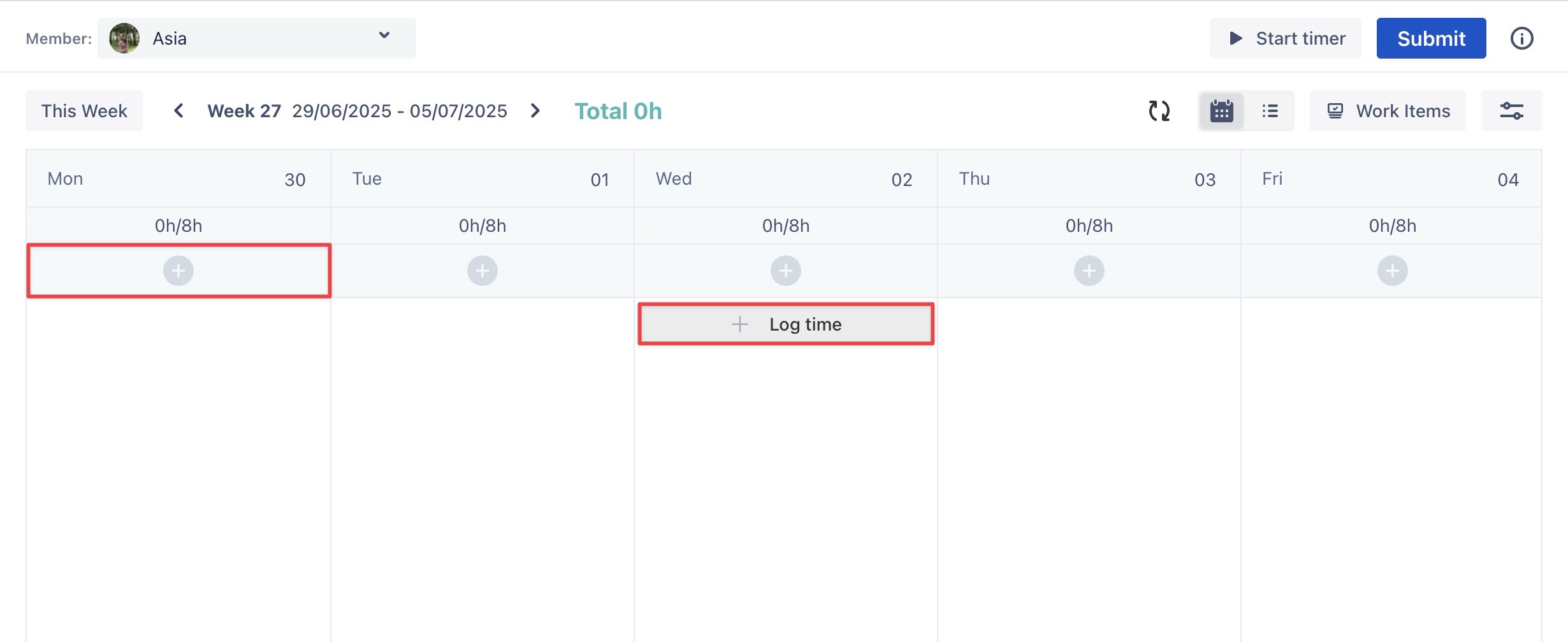Switch to list view
This screenshot has height=642, width=1568.
pyautogui.click(x=1270, y=111)
